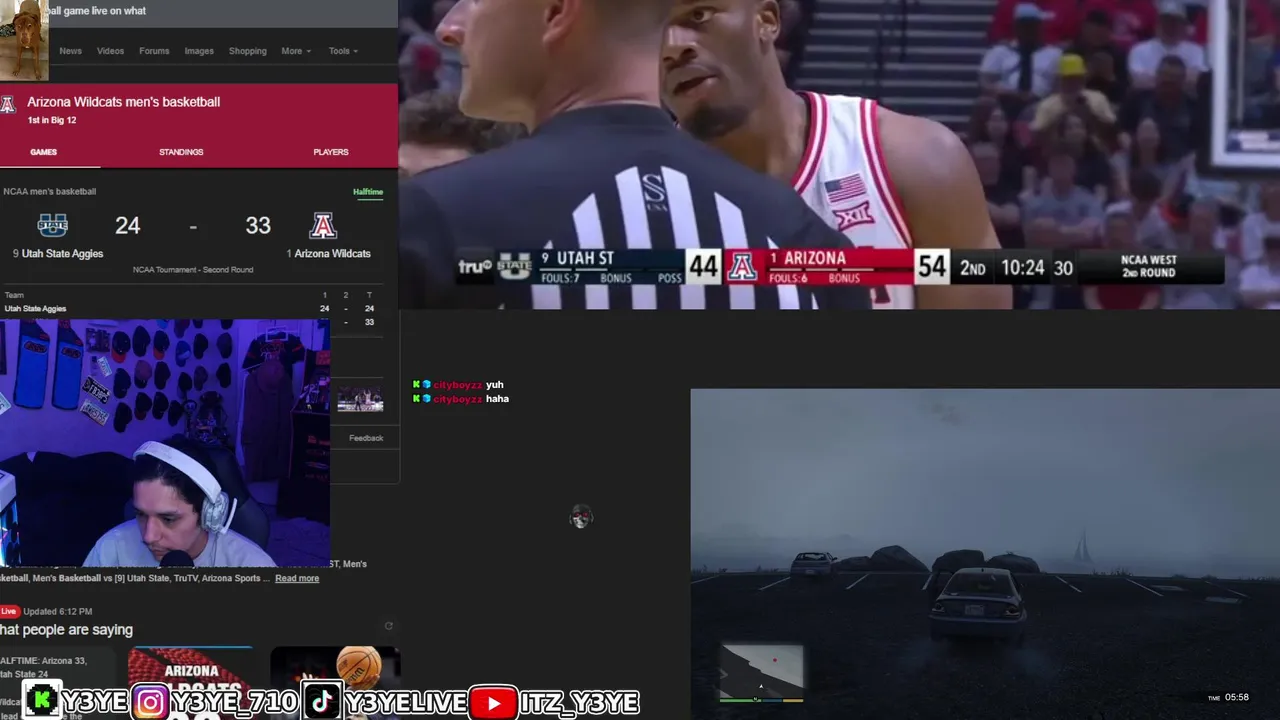Viewport: 1280px width, 720px height.
Task: Click the Arizona logo in the red header
Action: [x=8, y=104]
